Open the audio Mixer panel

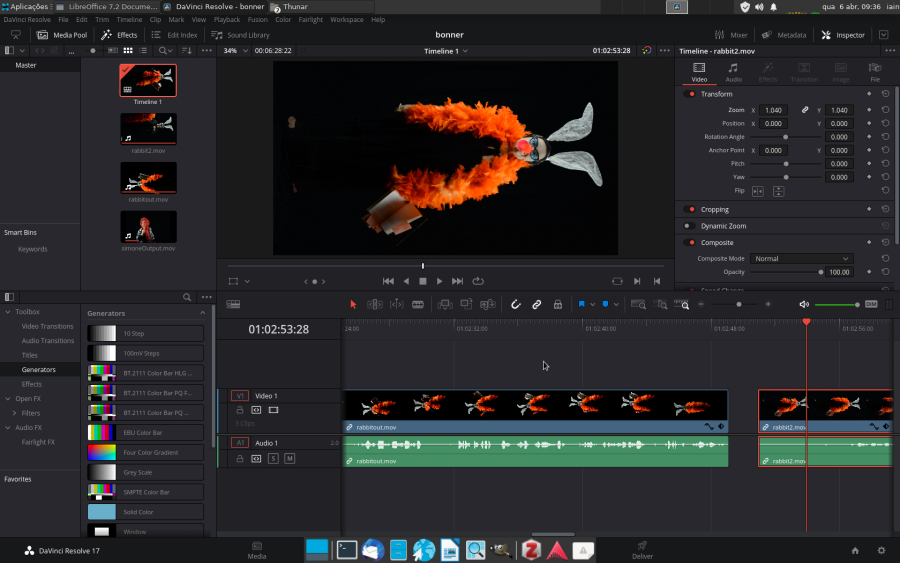[x=731, y=35]
